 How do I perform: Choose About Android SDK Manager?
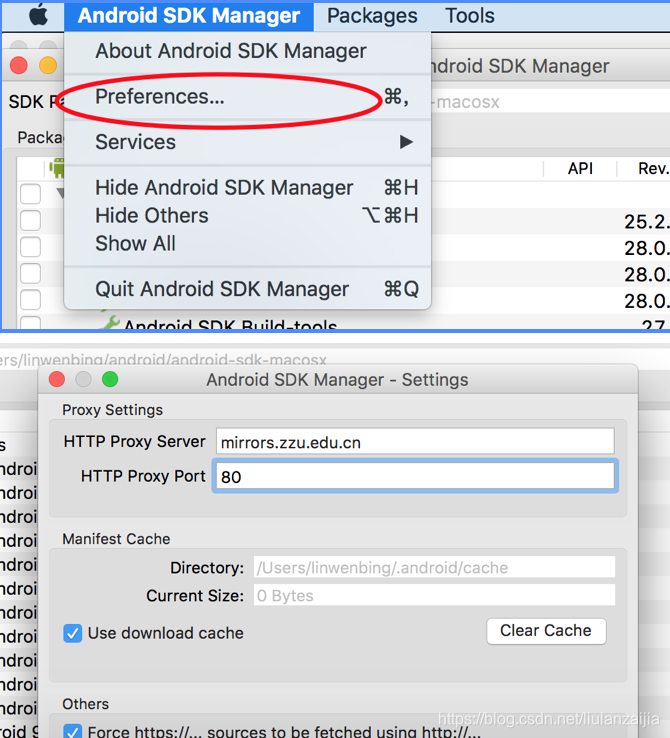point(247,51)
